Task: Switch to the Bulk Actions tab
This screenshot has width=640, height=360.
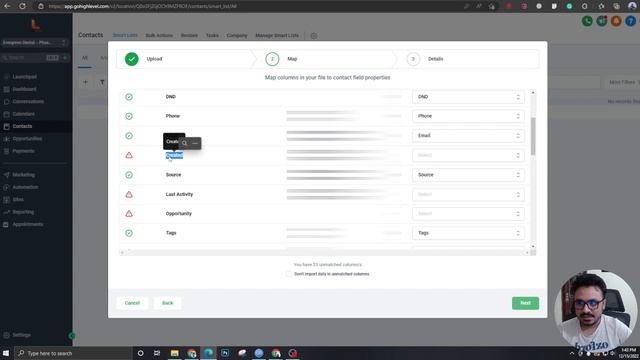Action: click(159, 36)
